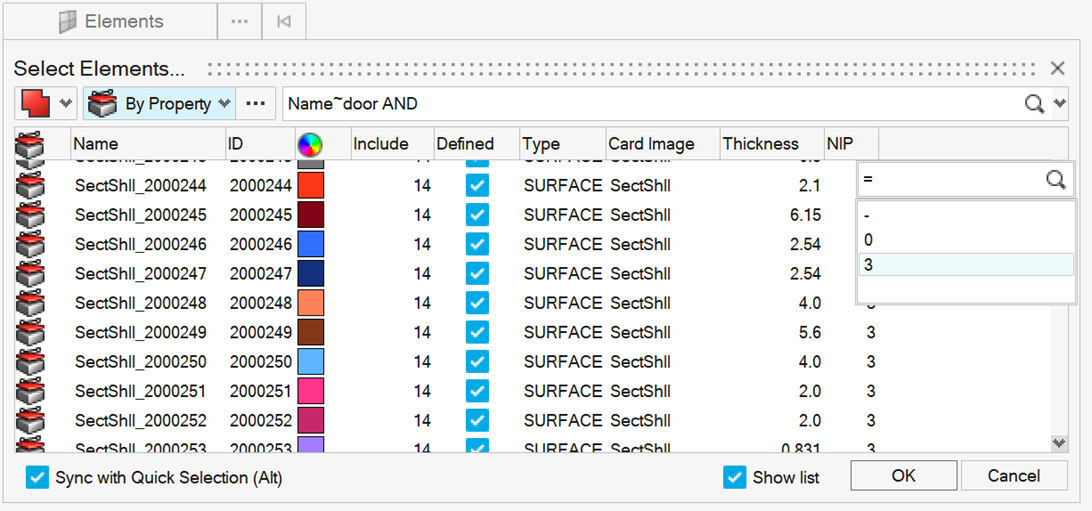Switch to the Elements tab
This screenshot has height=511, width=1092.
110,21
